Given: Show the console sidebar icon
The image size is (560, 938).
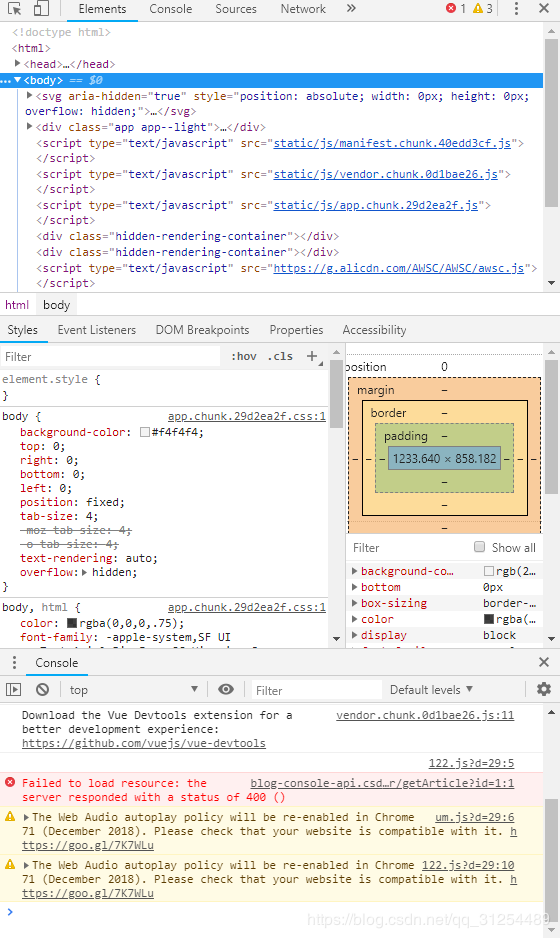Looking at the screenshot, I should [14, 690].
